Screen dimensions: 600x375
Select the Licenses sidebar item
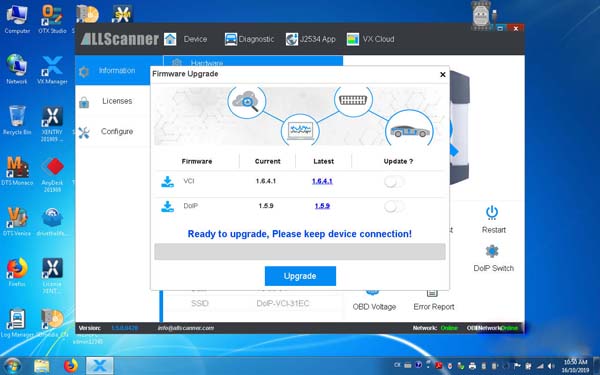tap(113, 101)
